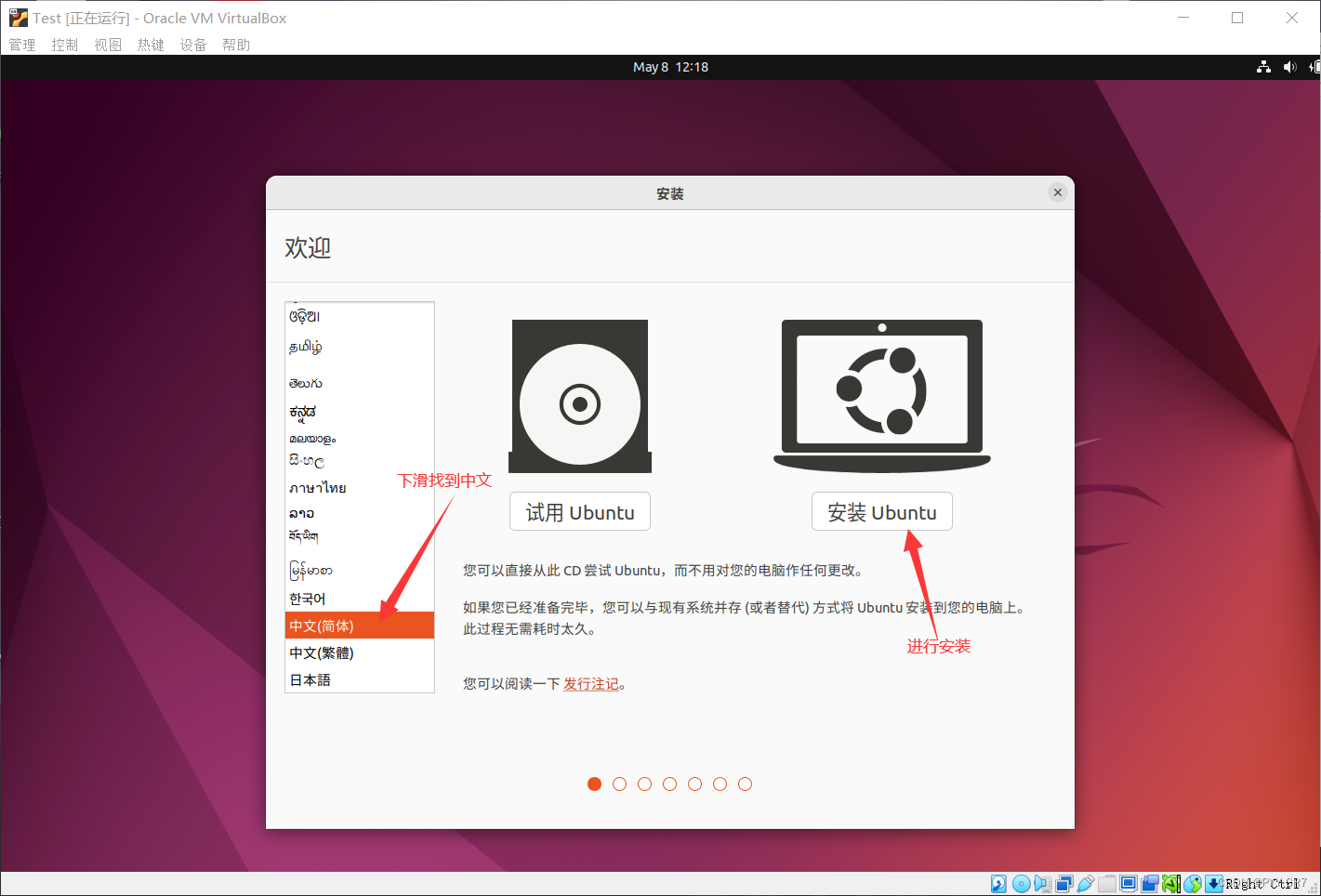Open the 发行注记 release notes link

[591, 684]
